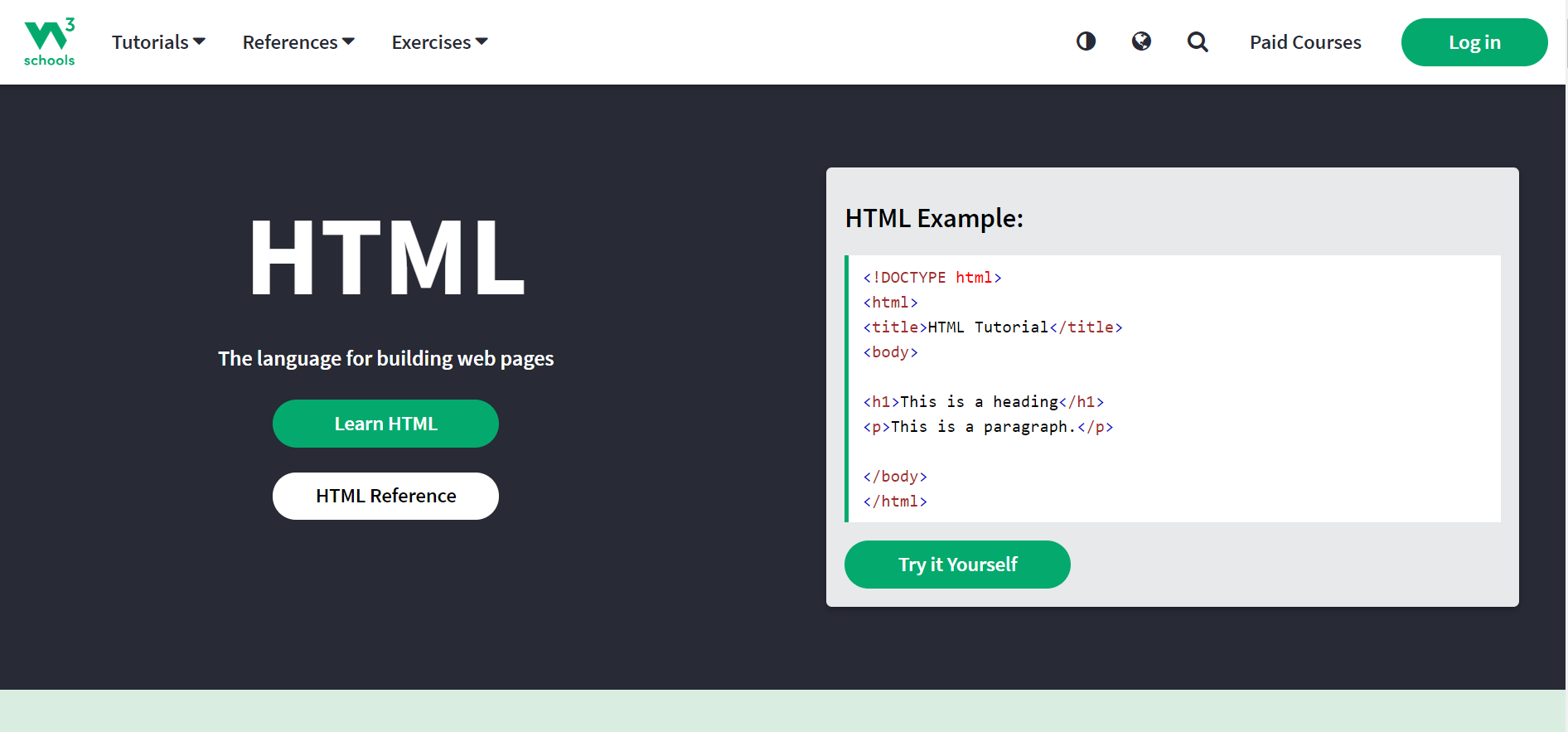Click the 'HTML Example:' heading
This screenshot has width=1568, height=732.
tap(934, 218)
